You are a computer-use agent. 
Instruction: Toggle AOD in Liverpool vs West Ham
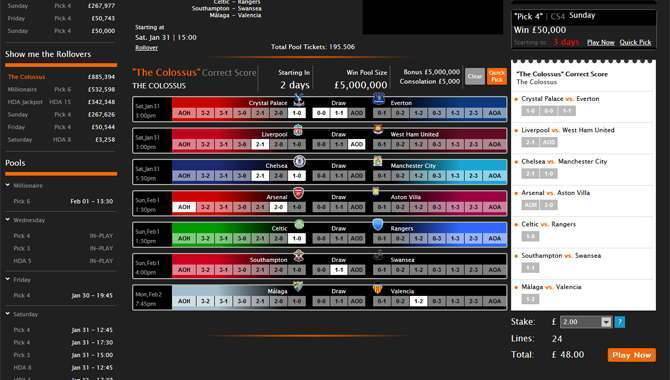(357, 144)
